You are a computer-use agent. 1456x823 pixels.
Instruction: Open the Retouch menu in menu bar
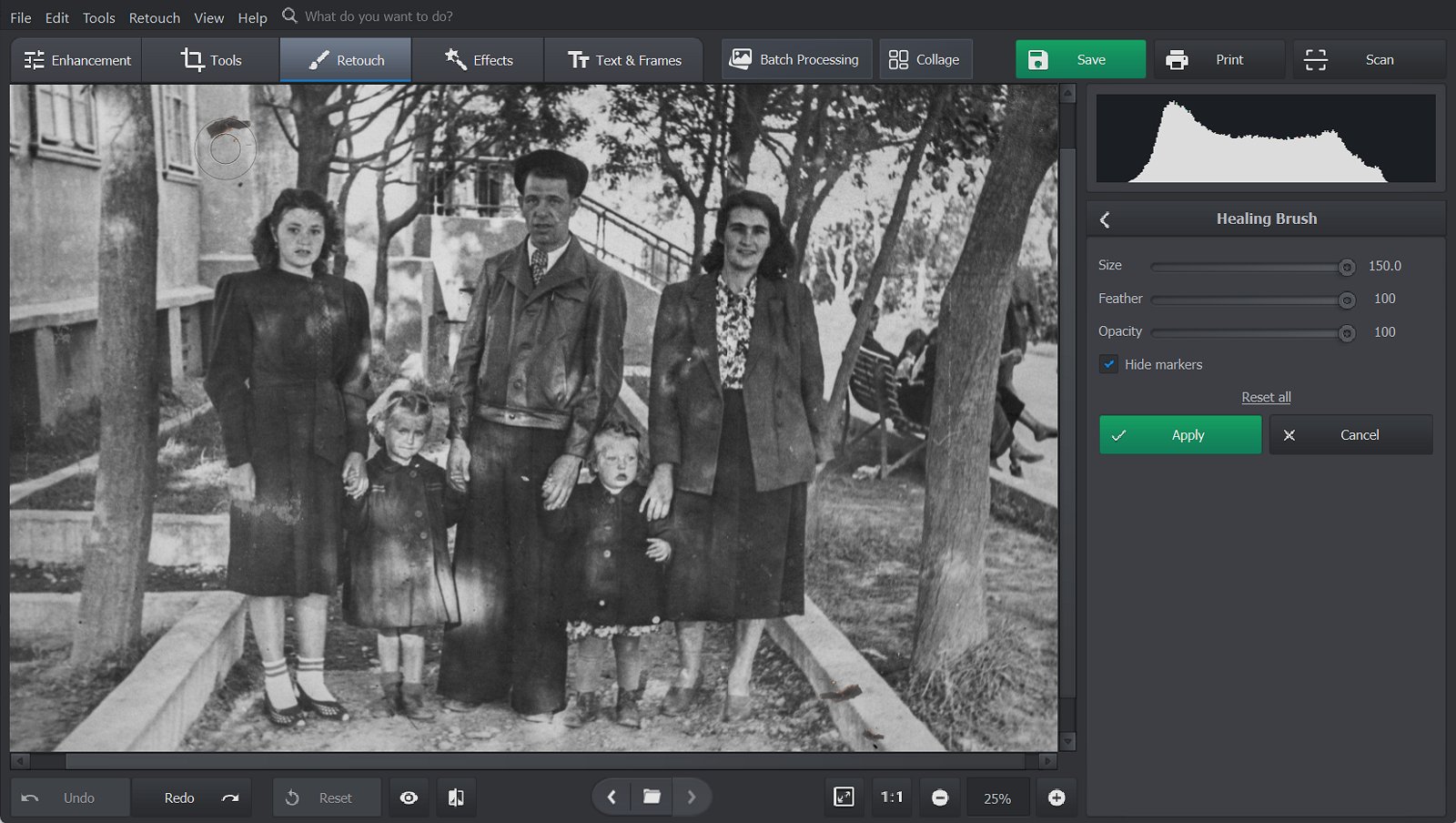tap(154, 17)
